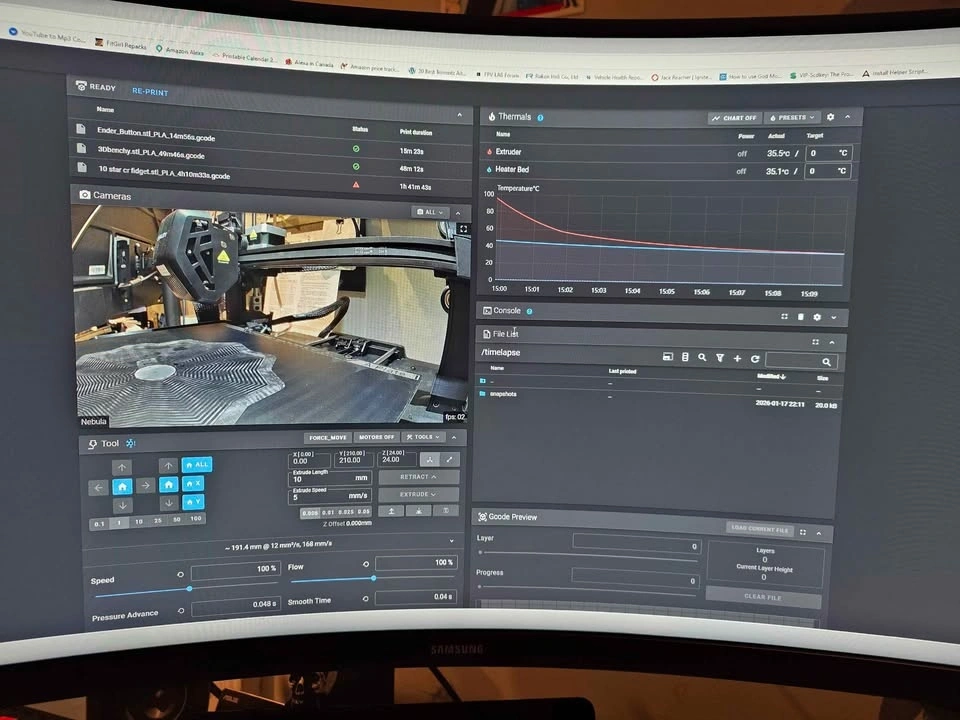This screenshot has width=960, height=720.
Task: Expand the Console panel
Action: 833,317
